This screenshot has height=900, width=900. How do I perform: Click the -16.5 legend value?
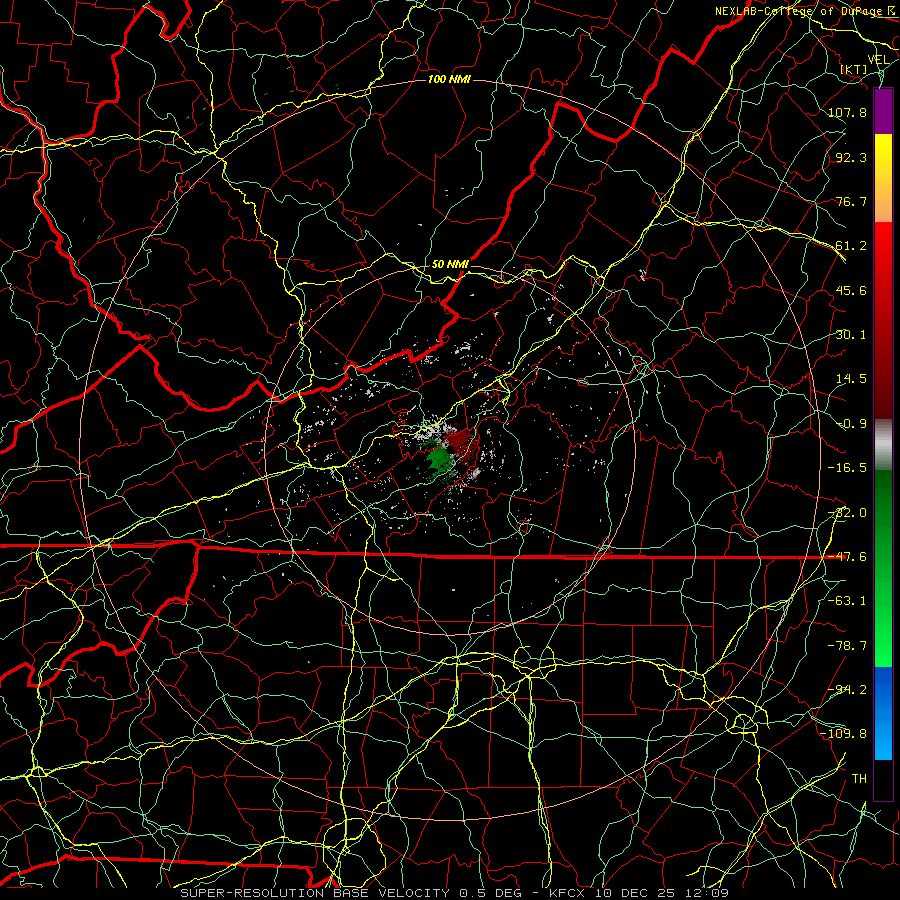(847, 468)
